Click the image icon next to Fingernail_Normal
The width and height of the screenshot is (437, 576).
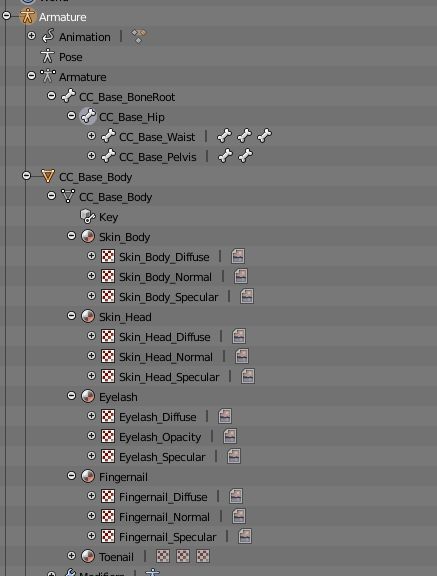(239, 516)
